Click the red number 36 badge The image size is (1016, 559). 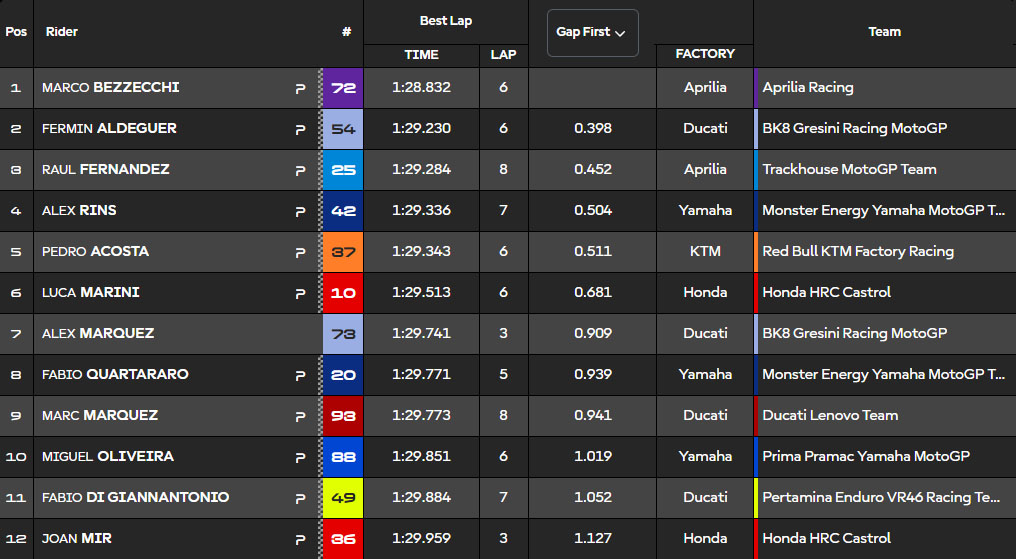(343, 538)
